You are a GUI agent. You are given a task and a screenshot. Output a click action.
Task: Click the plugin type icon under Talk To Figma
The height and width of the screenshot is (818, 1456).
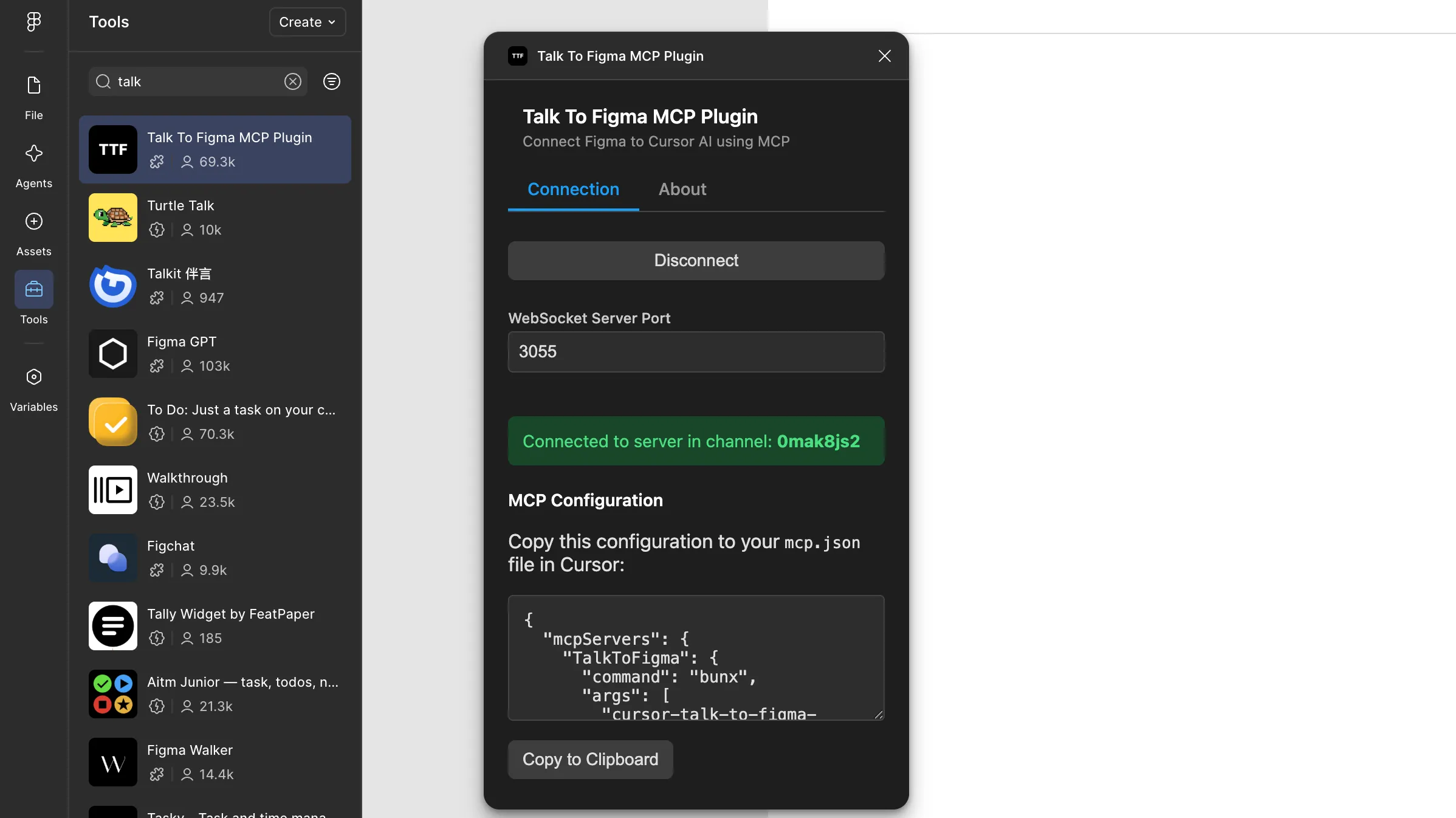[157, 162]
